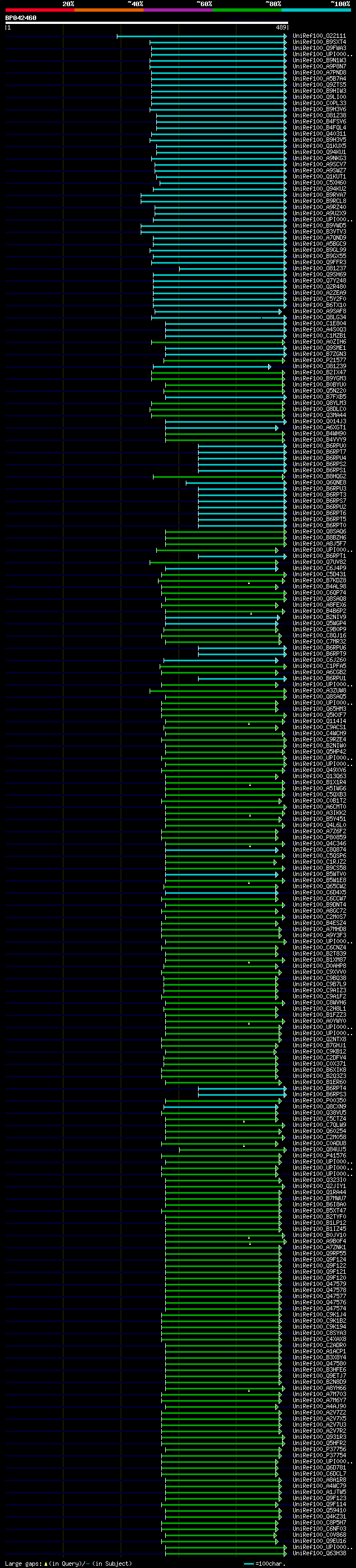Select hit label UniRef100_P37754

[x=319, y=1455]
